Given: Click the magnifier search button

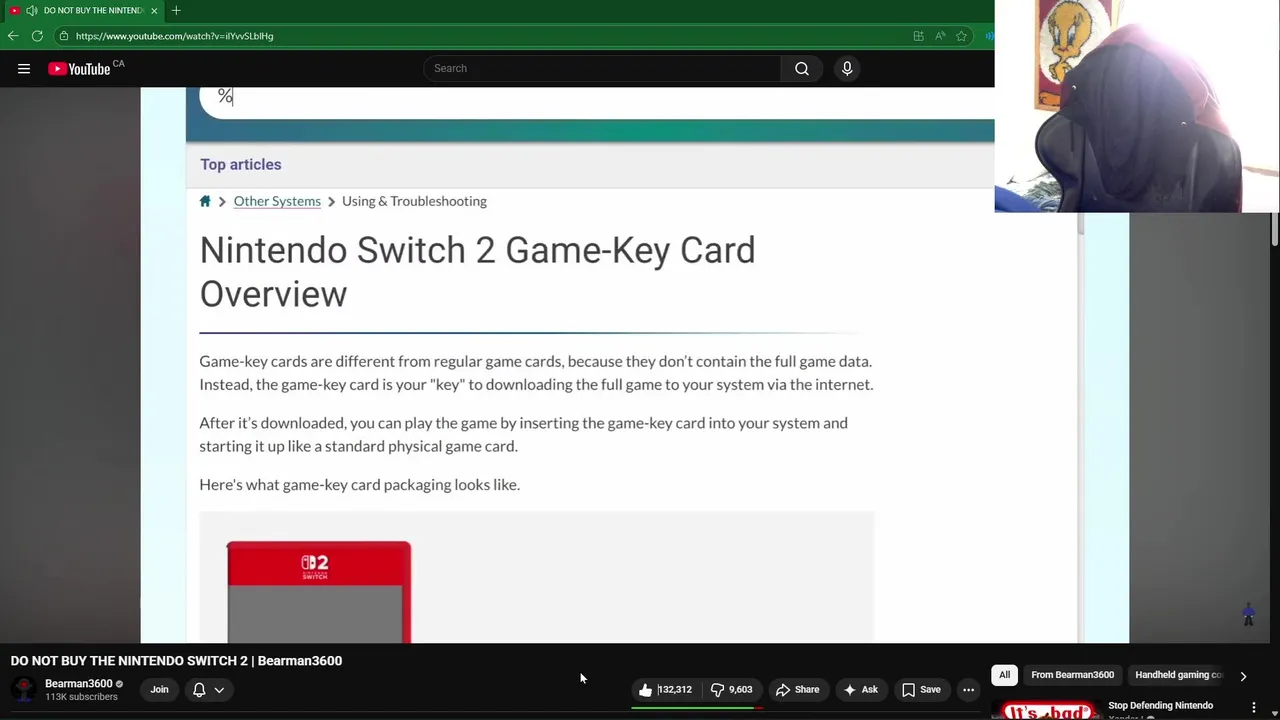Looking at the screenshot, I should 801,68.
